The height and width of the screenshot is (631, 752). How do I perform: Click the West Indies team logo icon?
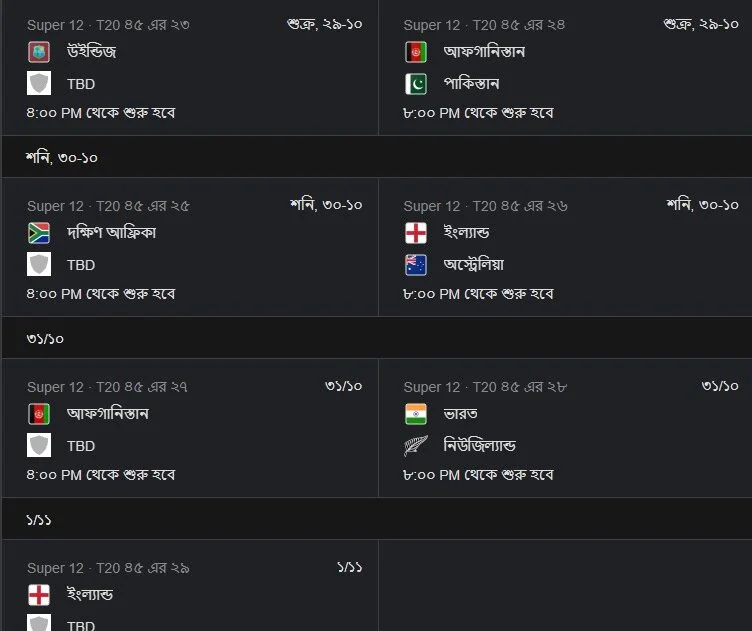[x=39, y=52]
